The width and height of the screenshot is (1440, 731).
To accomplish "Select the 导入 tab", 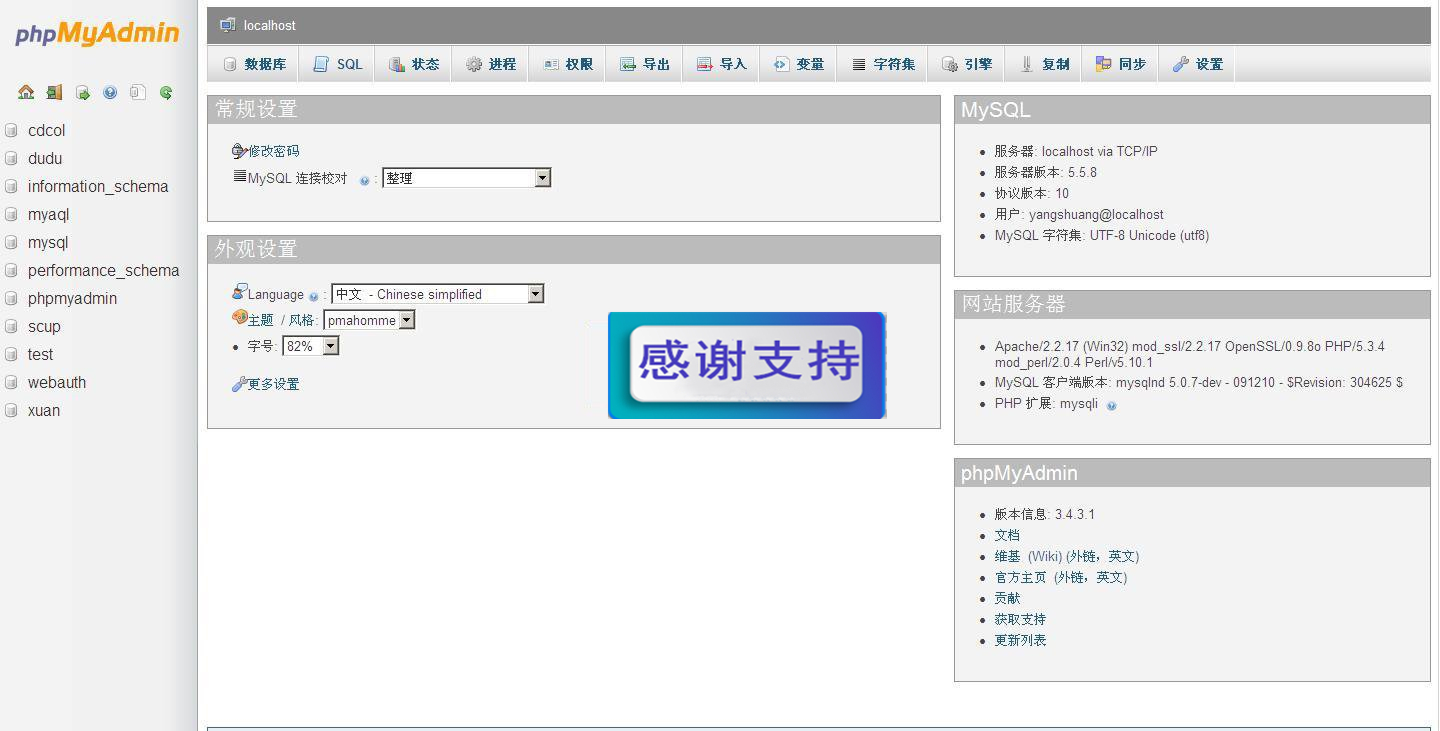I will point(721,64).
